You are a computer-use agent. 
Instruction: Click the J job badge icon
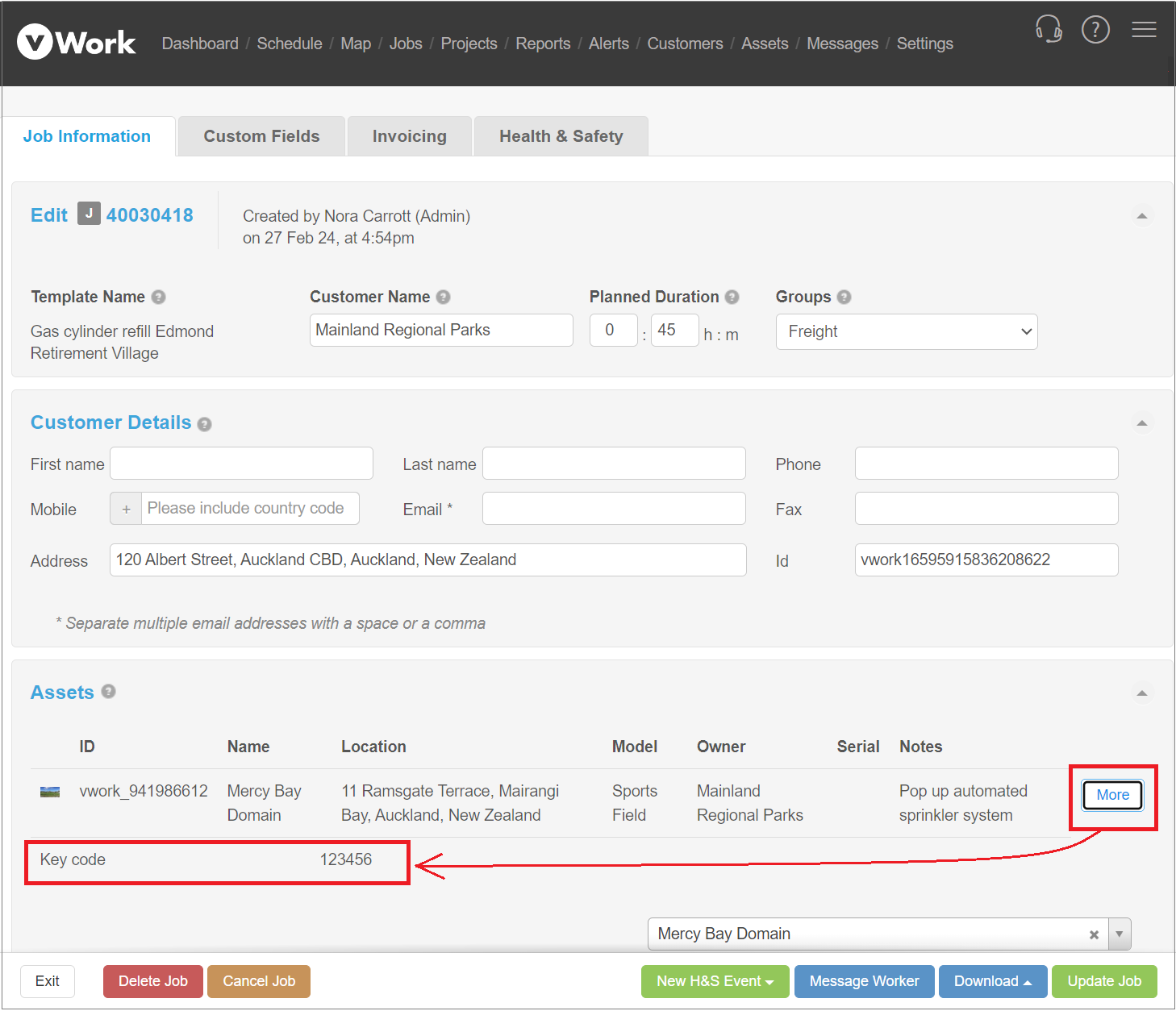point(89,214)
